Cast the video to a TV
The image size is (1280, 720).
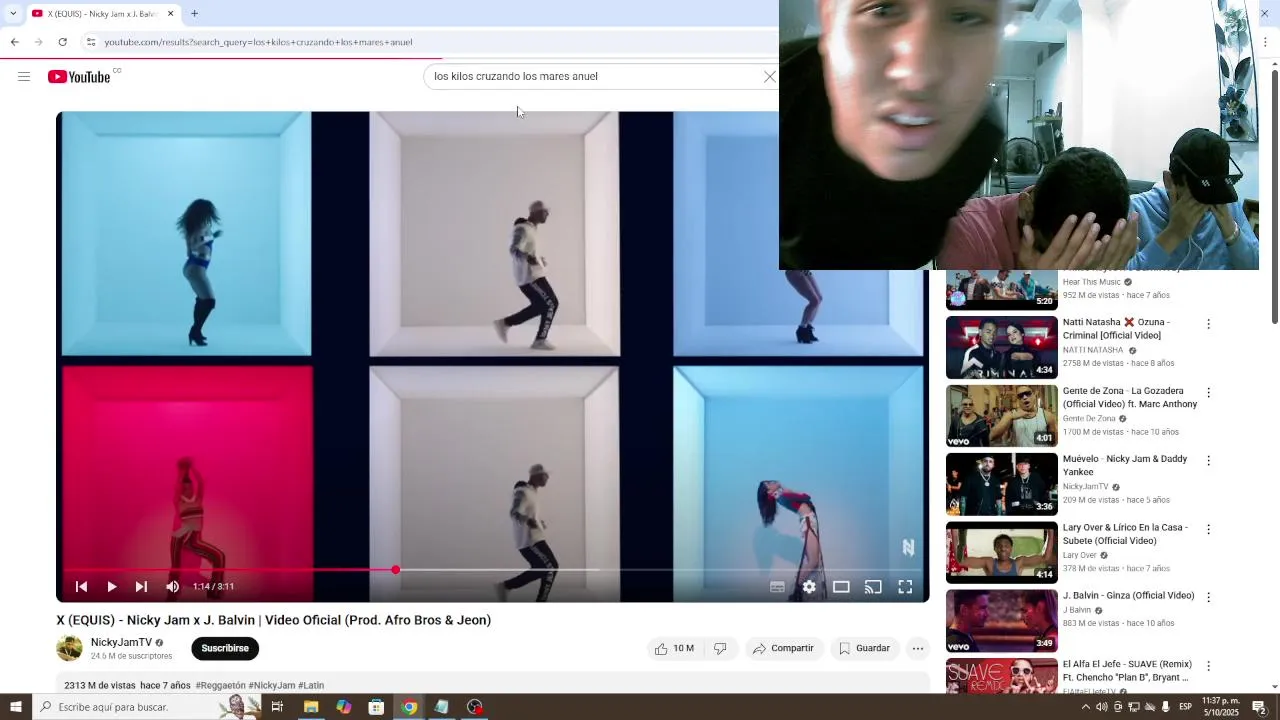click(x=873, y=587)
